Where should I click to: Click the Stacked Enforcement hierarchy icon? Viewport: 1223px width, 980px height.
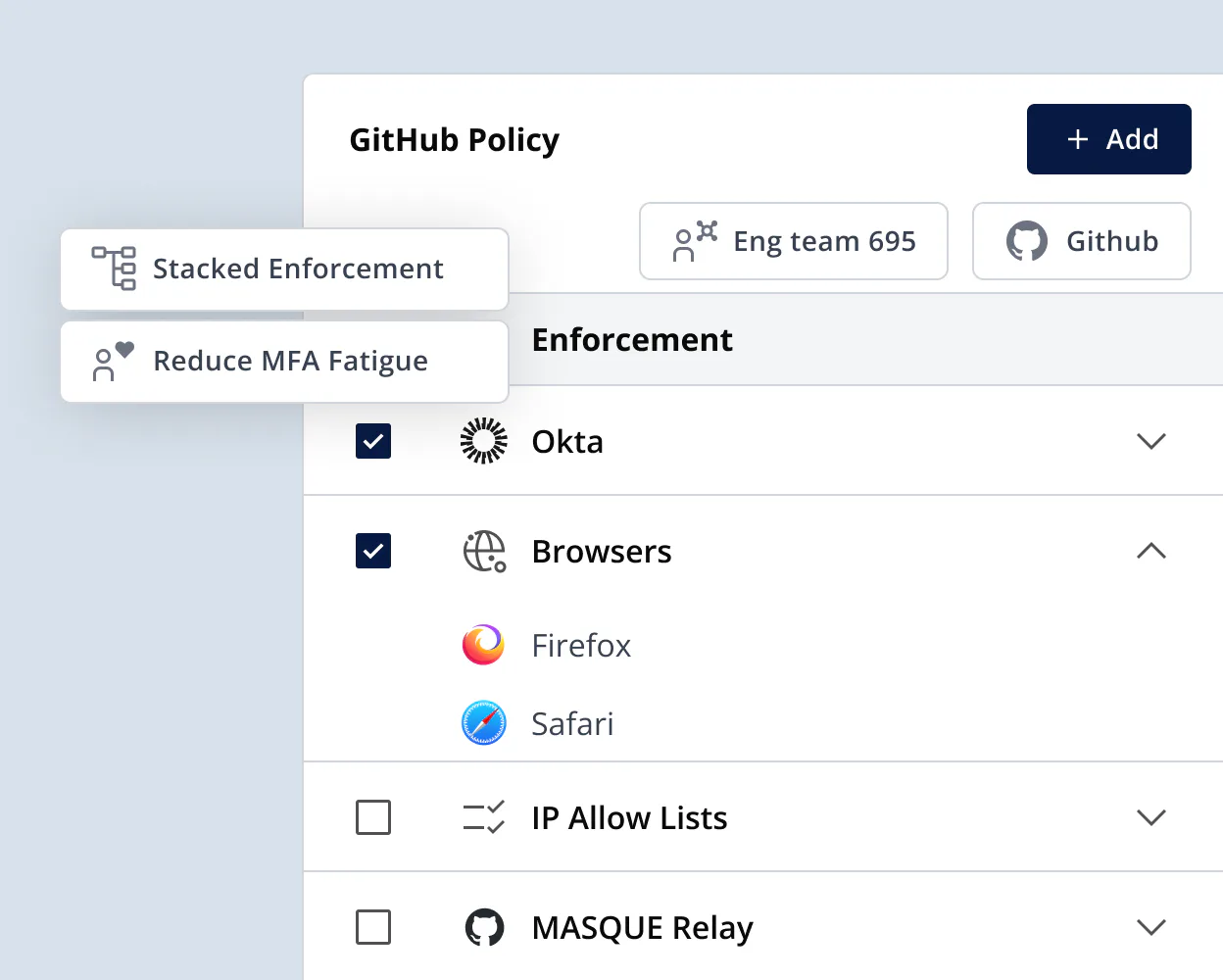coord(114,269)
